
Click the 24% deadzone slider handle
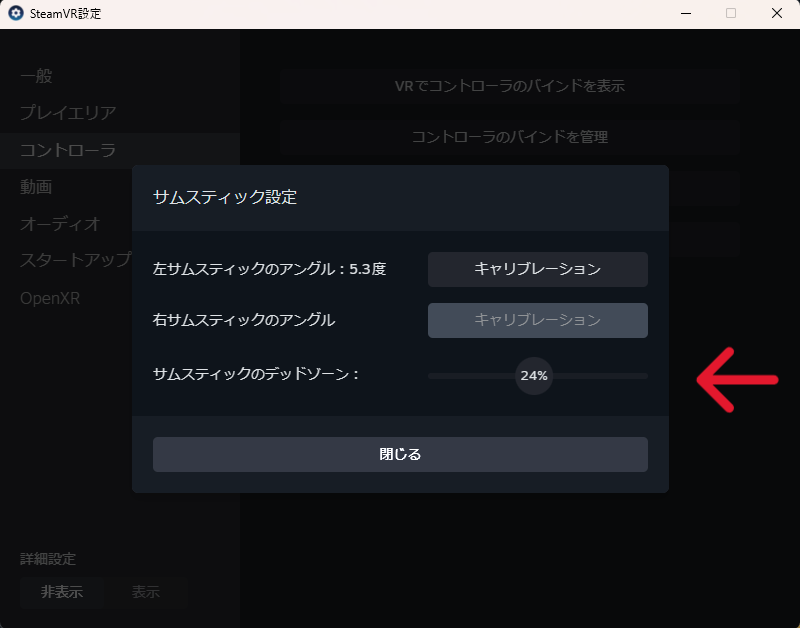(x=534, y=376)
